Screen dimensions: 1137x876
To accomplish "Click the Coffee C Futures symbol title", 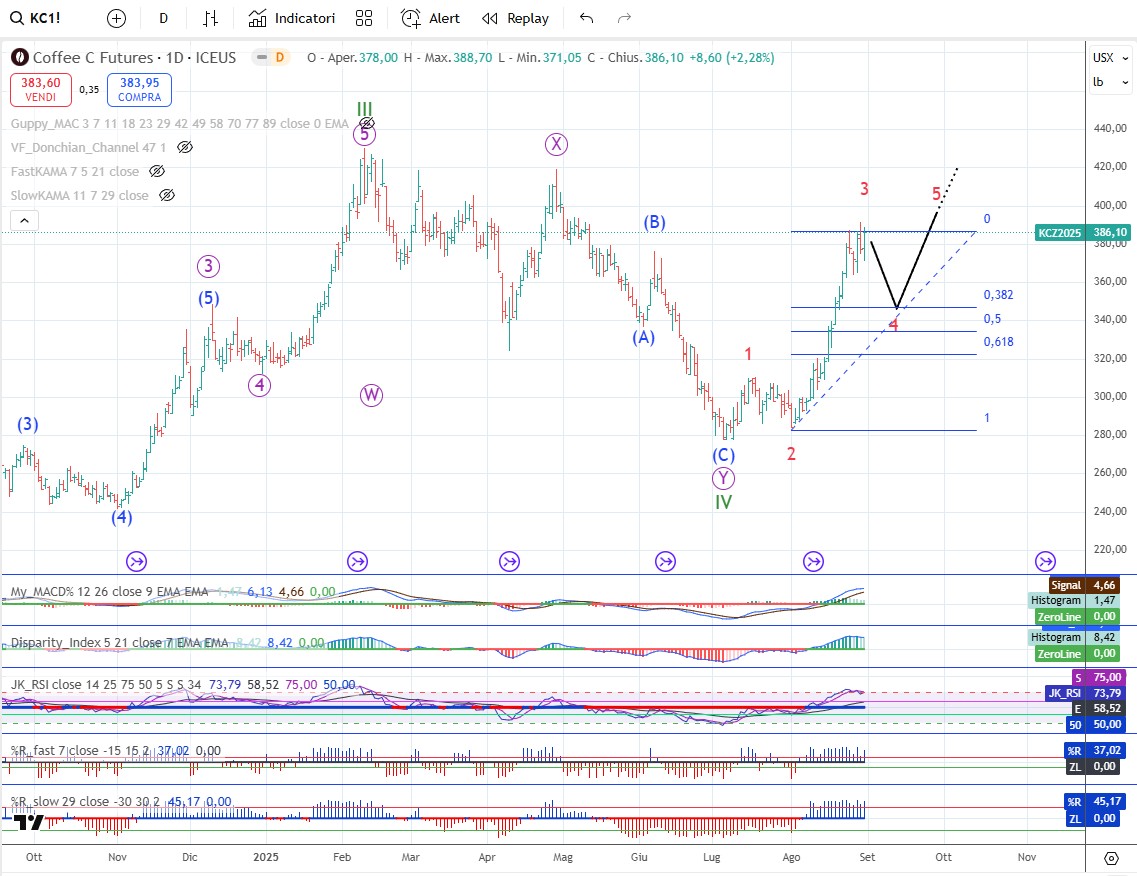I will [x=134, y=58].
